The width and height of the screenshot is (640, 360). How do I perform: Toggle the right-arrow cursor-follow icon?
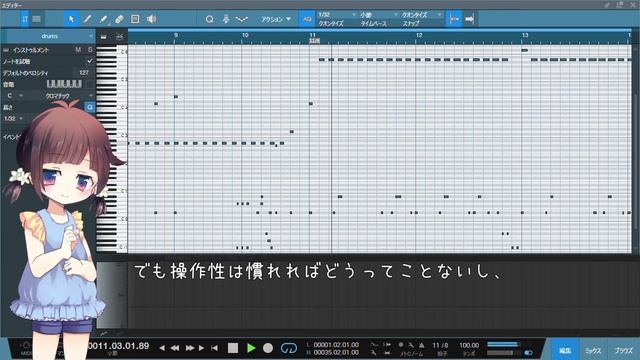tap(469, 19)
